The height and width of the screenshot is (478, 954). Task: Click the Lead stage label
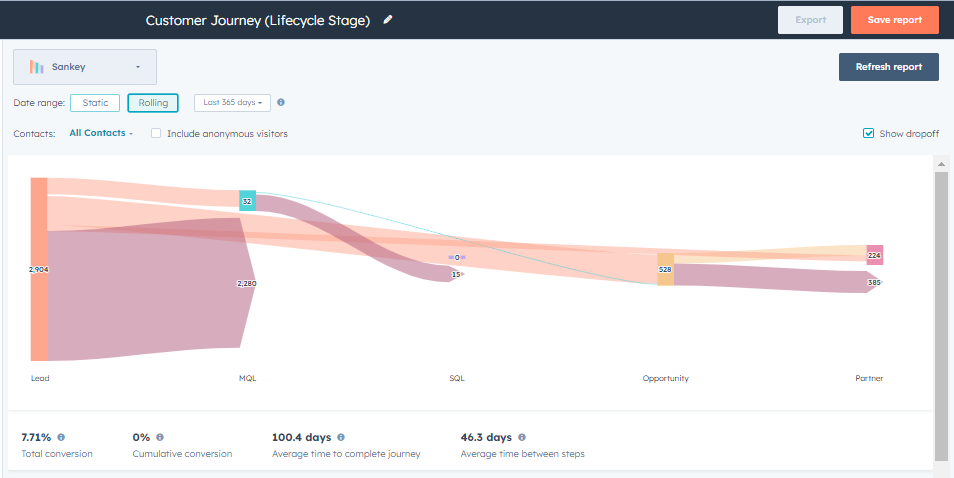click(x=40, y=378)
